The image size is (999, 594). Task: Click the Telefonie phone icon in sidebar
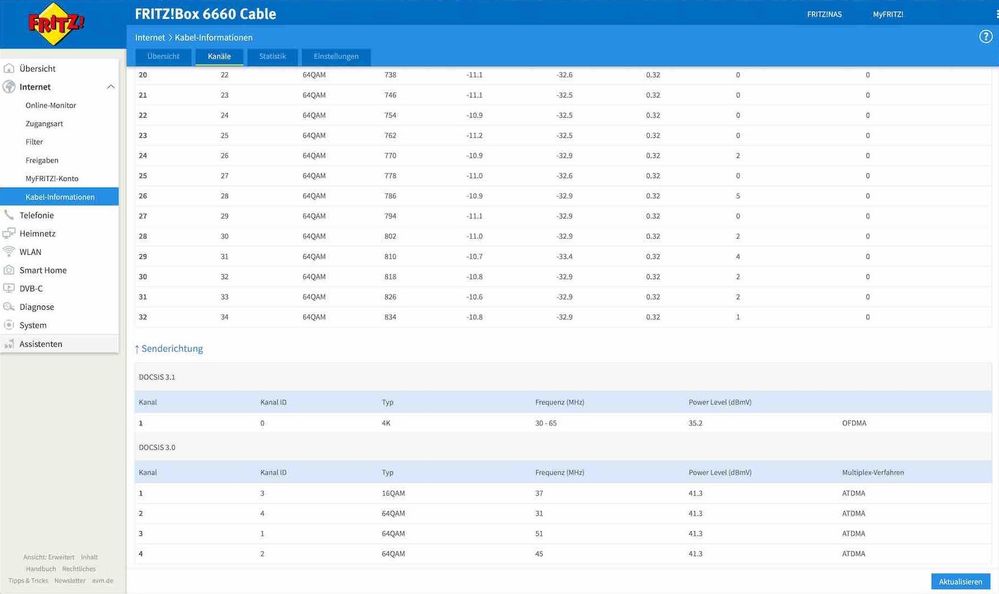(9, 215)
